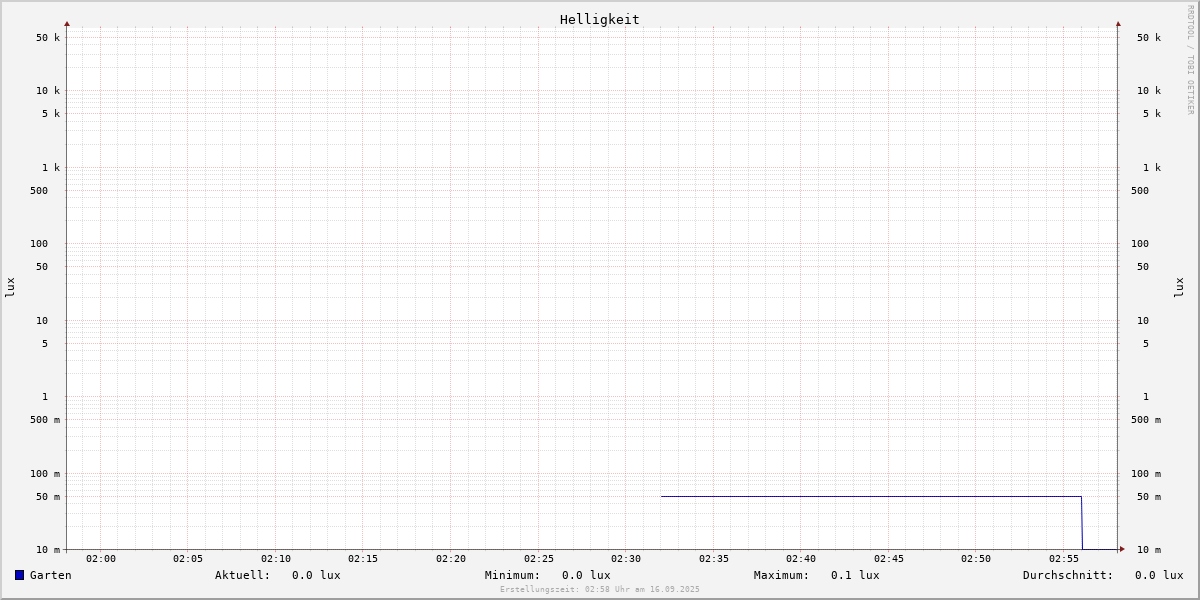Click the 50 k label on left axis
This screenshot has height=600, width=1200.
coord(48,38)
